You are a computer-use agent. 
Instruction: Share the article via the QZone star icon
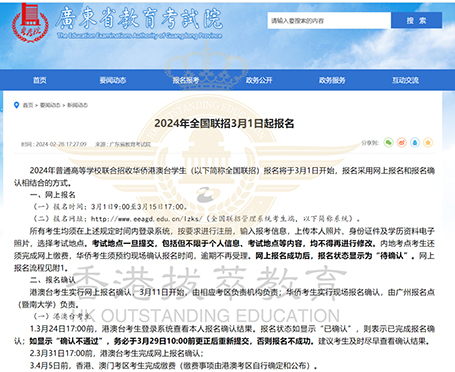tap(428, 143)
